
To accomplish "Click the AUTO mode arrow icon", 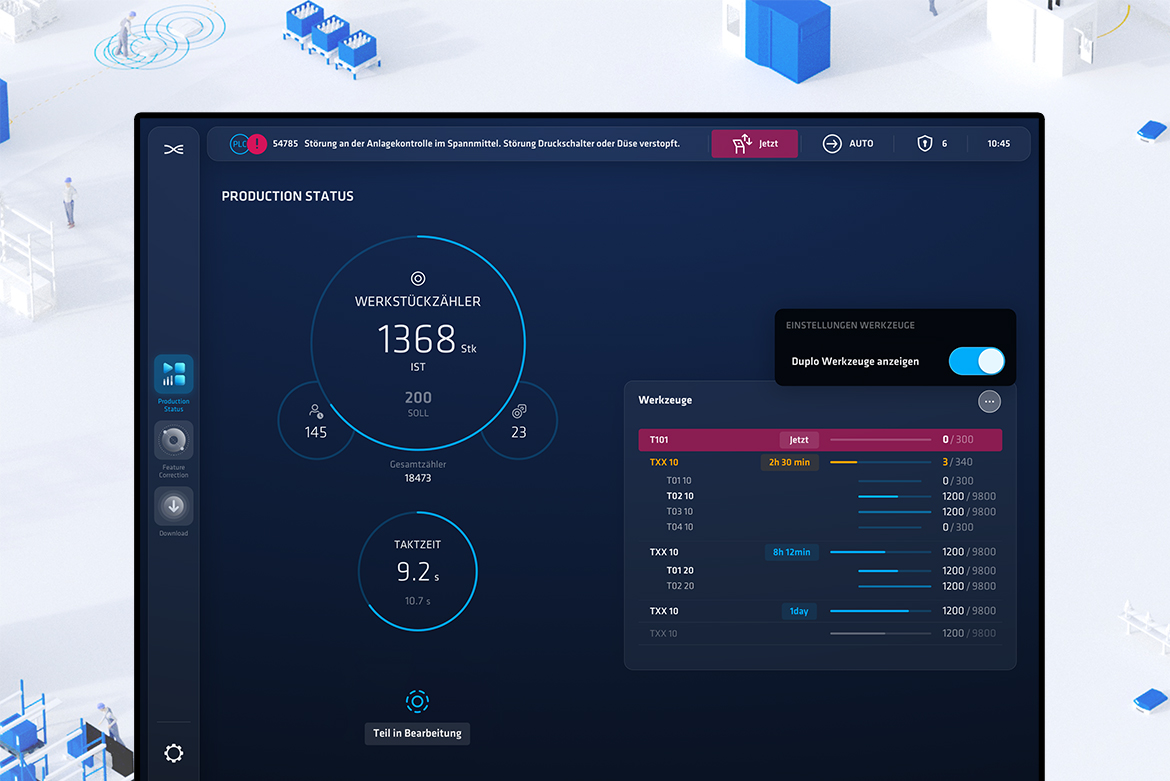I will pos(831,143).
